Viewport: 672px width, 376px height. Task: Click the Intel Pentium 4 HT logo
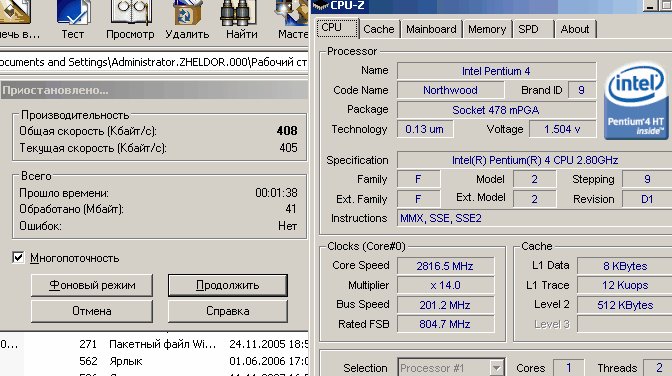coord(636,102)
